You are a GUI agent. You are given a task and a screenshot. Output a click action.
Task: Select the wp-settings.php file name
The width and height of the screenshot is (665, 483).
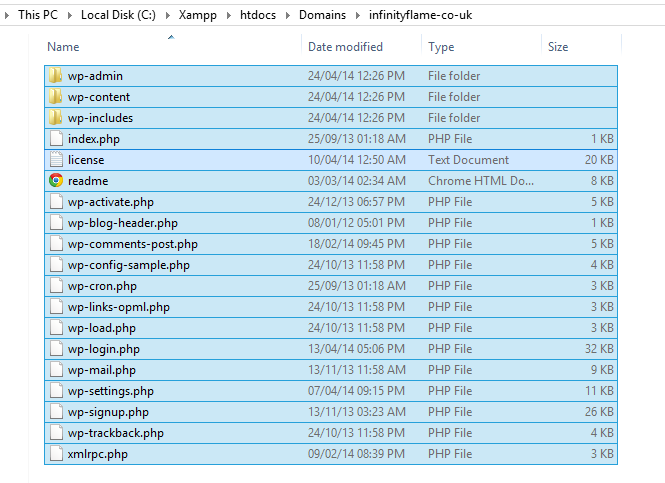tap(111, 391)
